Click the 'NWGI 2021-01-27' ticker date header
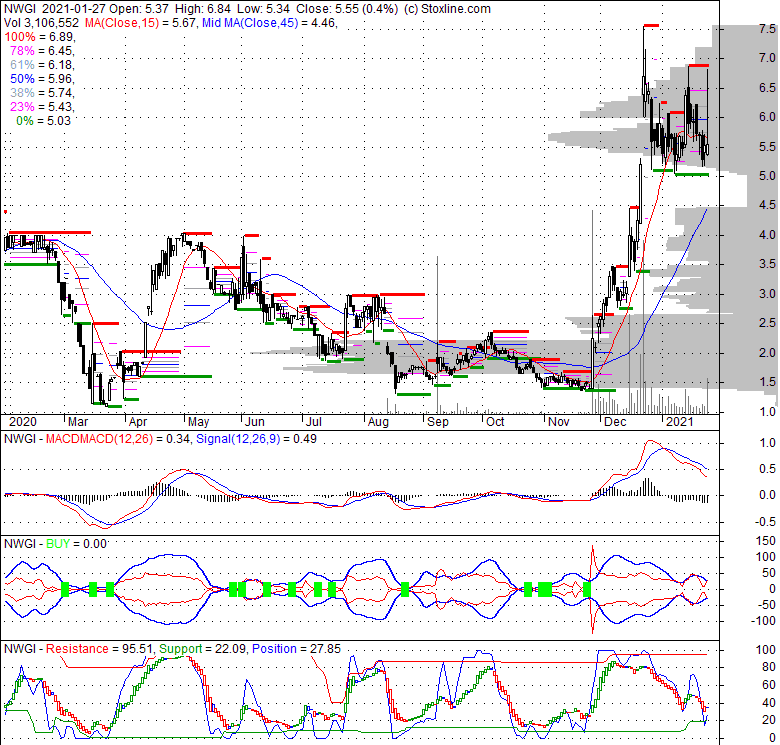The width and height of the screenshot is (780, 745). pyautogui.click(x=54, y=9)
